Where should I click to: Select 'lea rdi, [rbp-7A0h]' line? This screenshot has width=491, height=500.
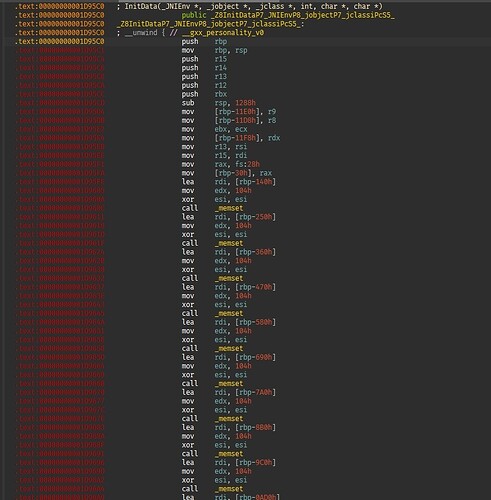(x=229, y=392)
